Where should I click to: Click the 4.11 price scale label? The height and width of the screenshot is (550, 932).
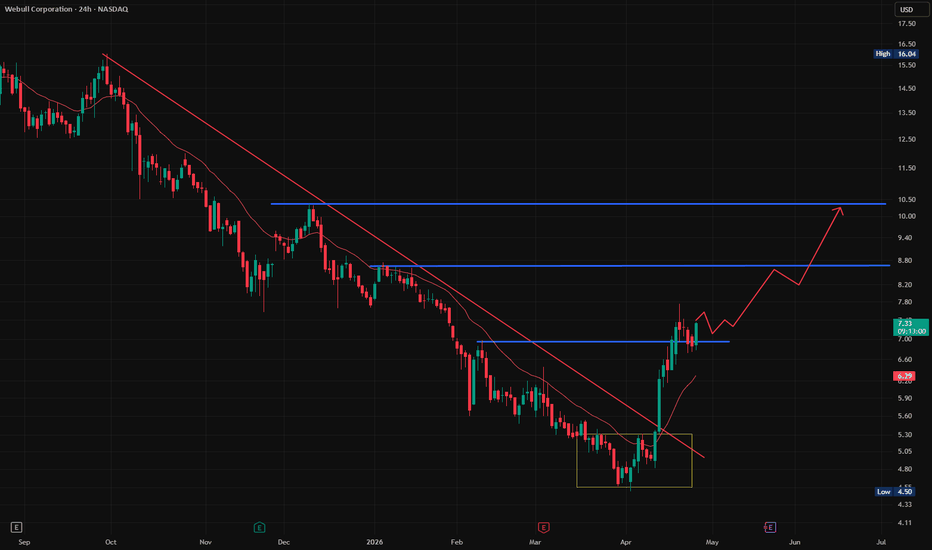pos(905,523)
